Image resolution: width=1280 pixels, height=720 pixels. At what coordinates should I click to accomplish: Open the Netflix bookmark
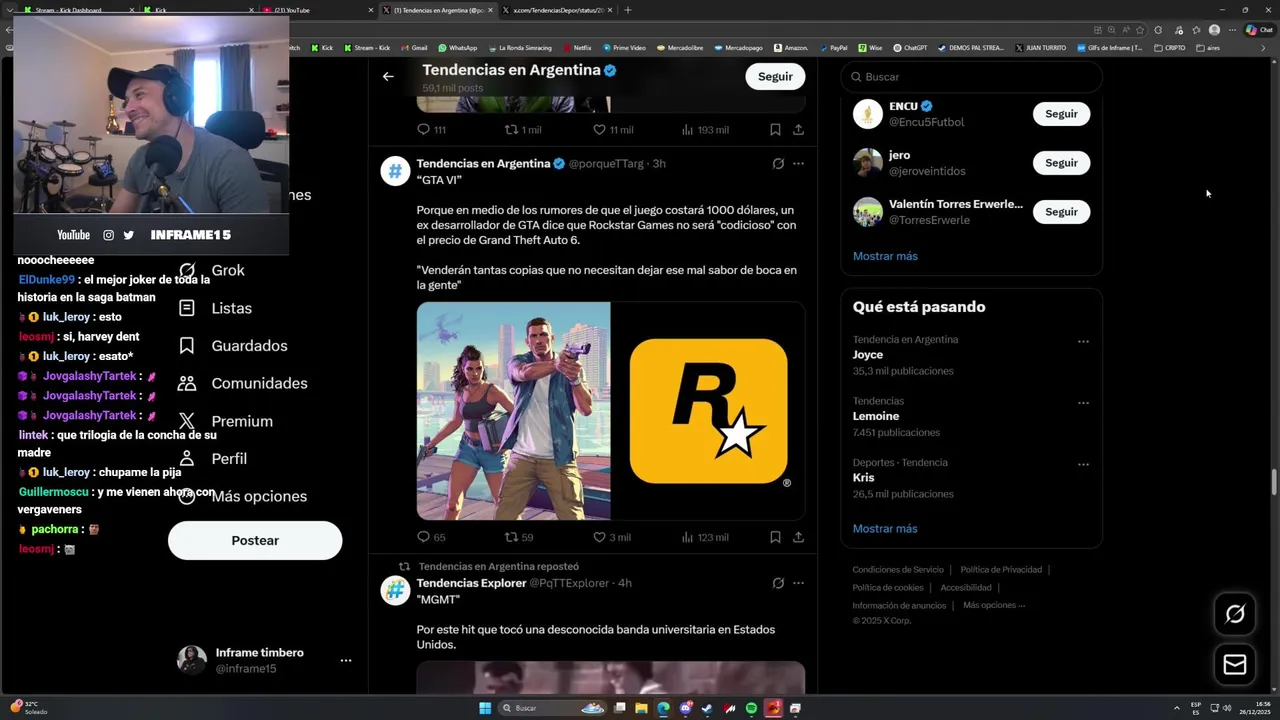577,47
